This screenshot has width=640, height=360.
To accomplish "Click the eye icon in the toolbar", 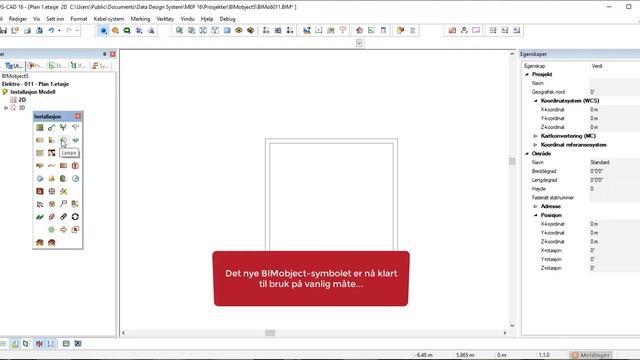I will point(239,30).
